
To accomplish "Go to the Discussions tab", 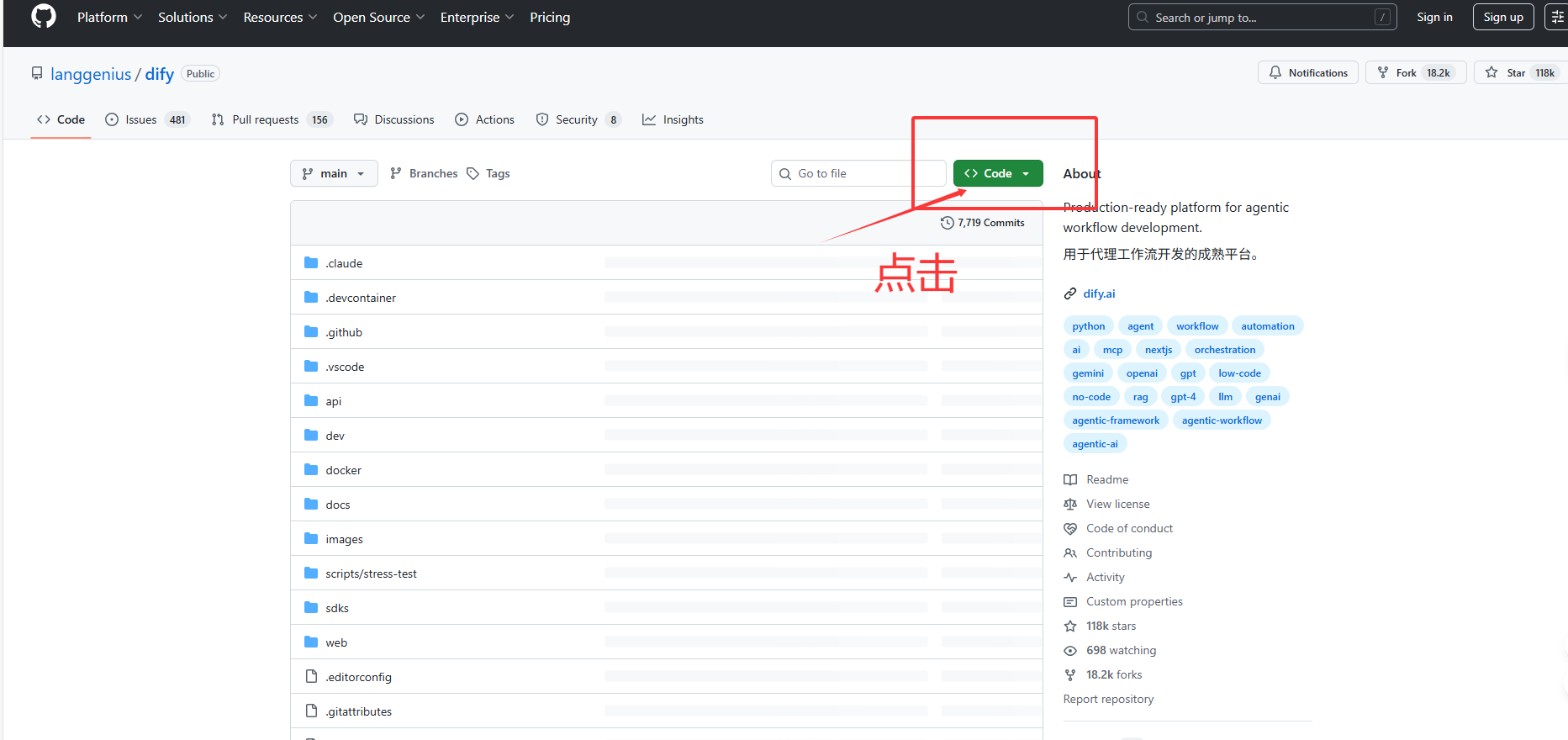I will point(394,119).
